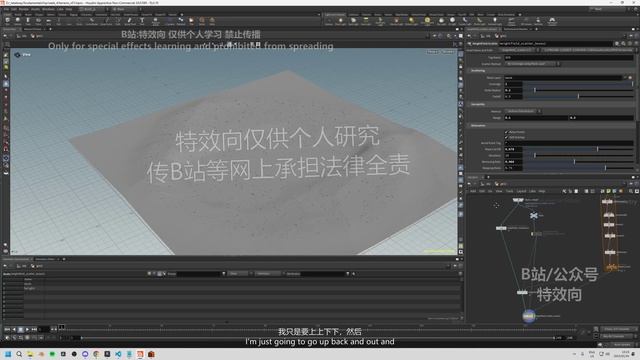
Task: Add a Camera from the lights shelf
Action: point(329,21)
